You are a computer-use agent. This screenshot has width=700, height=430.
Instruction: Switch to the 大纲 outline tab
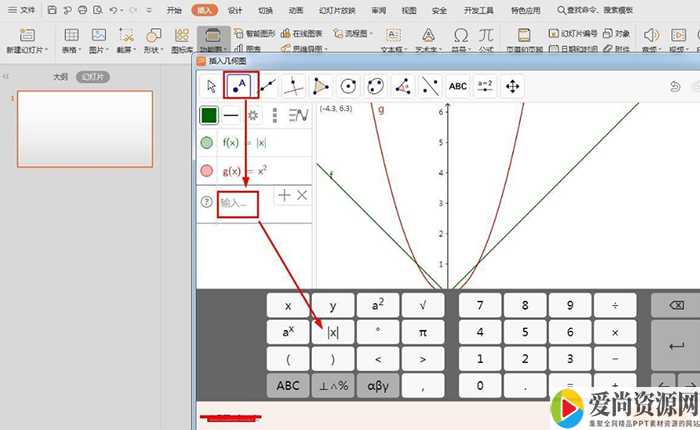60,77
